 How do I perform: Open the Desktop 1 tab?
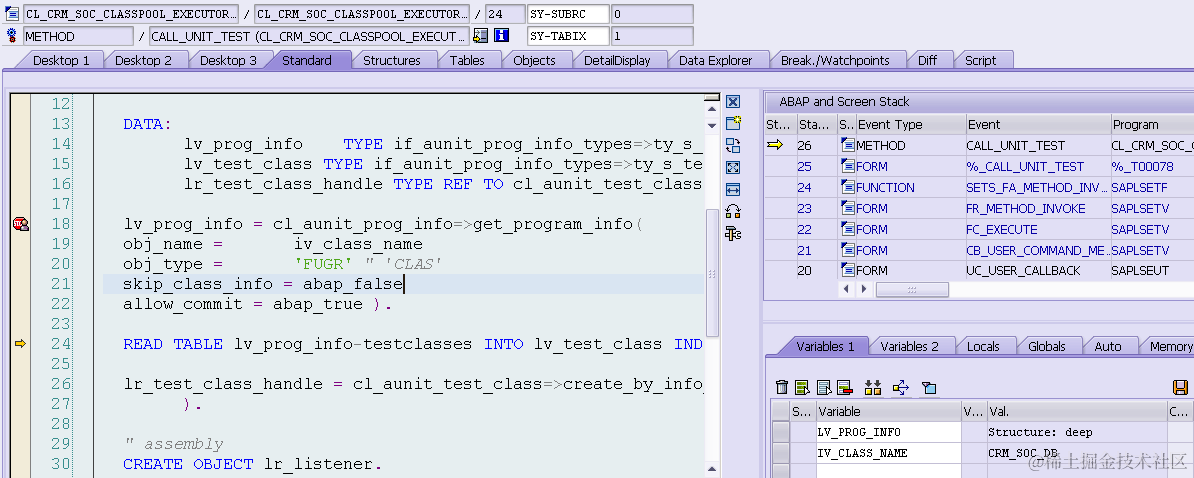coord(61,60)
